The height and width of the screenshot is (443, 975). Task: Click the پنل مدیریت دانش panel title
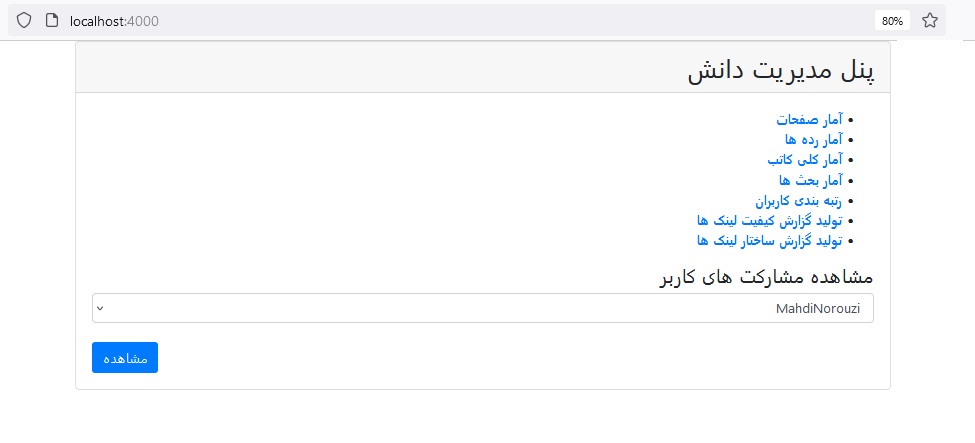[x=781, y=71]
